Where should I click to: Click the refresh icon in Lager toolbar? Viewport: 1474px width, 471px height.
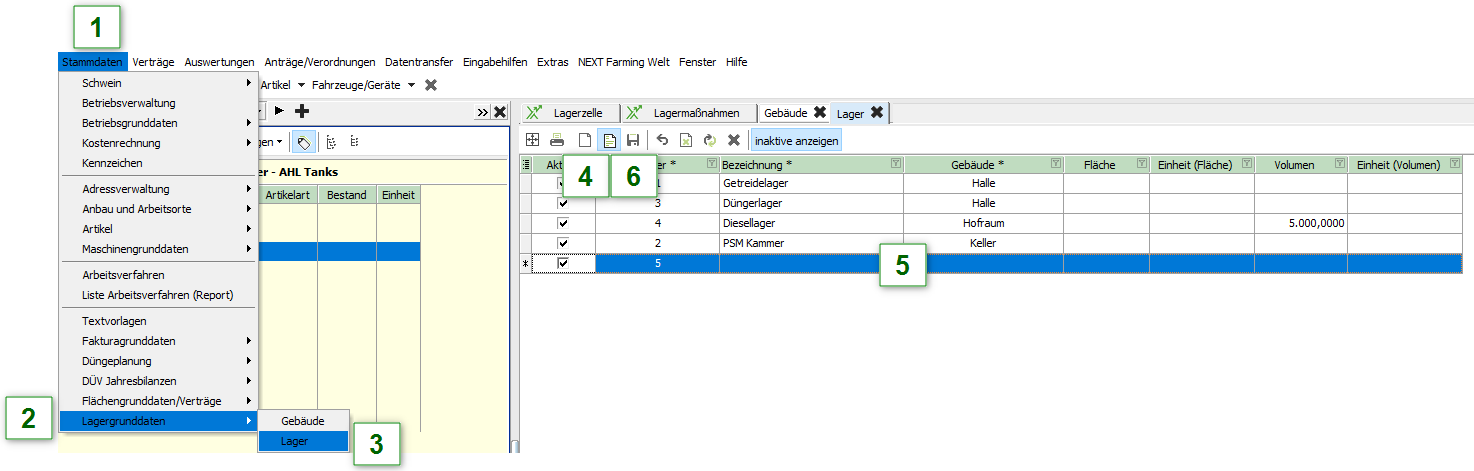tap(710, 141)
